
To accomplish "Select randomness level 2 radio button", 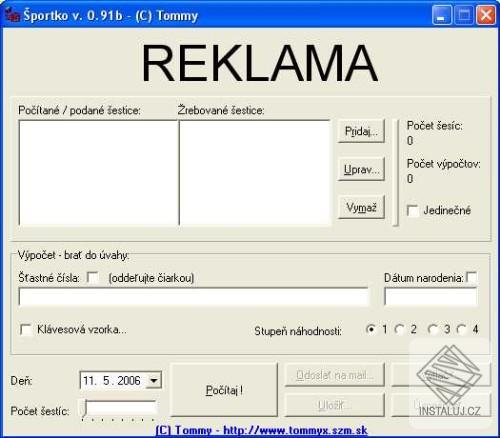I will coord(399,329).
